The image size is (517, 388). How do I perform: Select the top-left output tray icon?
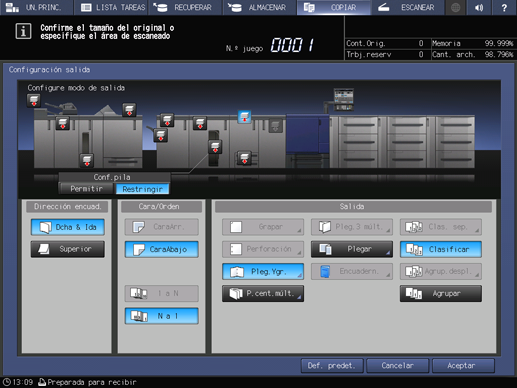(34, 100)
